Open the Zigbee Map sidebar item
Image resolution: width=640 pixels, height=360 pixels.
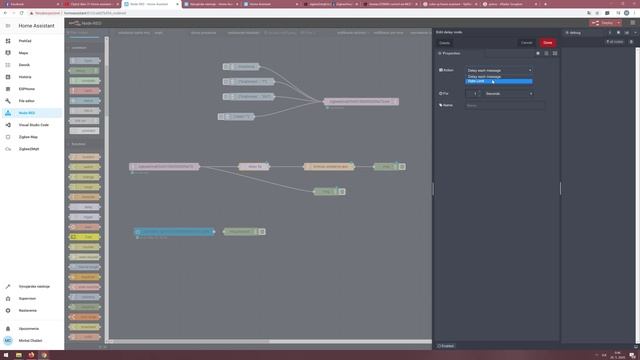[x=32, y=137]
